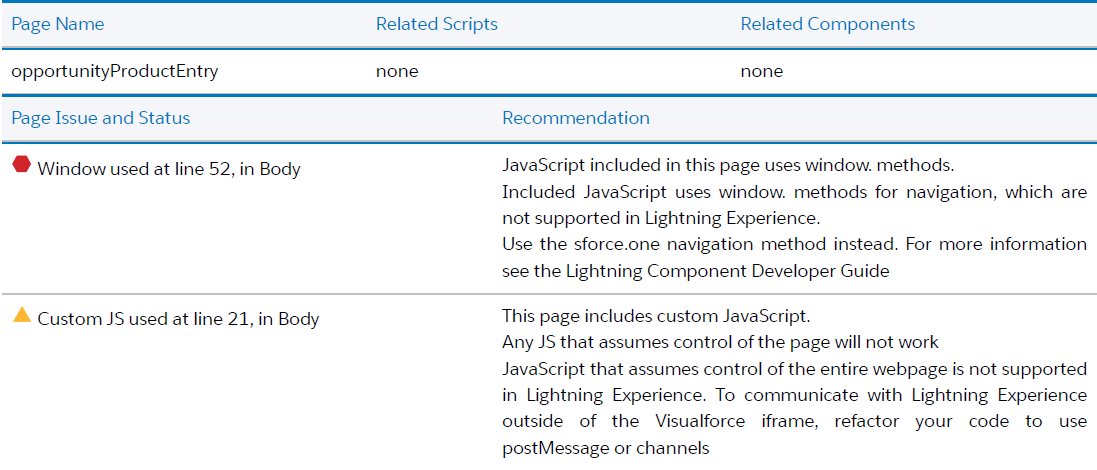
Task: Select the Related Scripts column header
Action: tap(436, 24)
